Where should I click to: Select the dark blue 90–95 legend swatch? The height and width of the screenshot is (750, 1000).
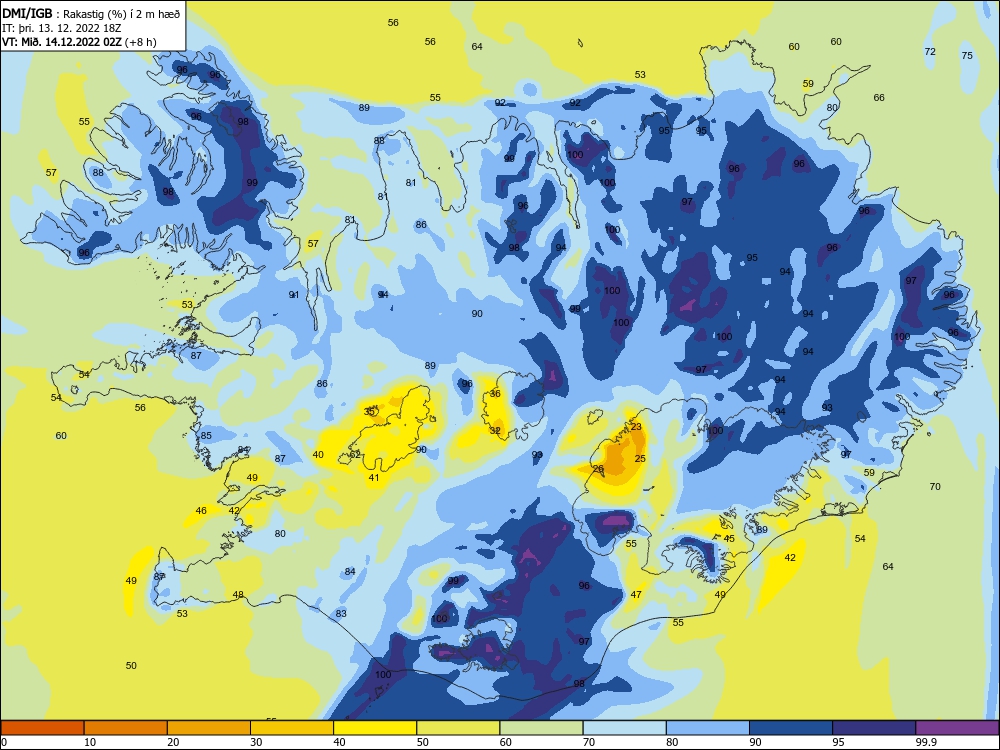[791, 728]
